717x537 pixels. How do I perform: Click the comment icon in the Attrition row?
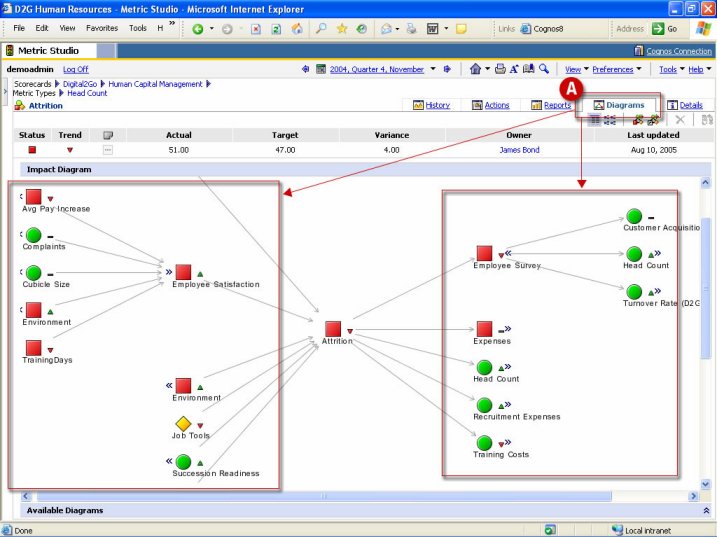click(x=108, y=150)
